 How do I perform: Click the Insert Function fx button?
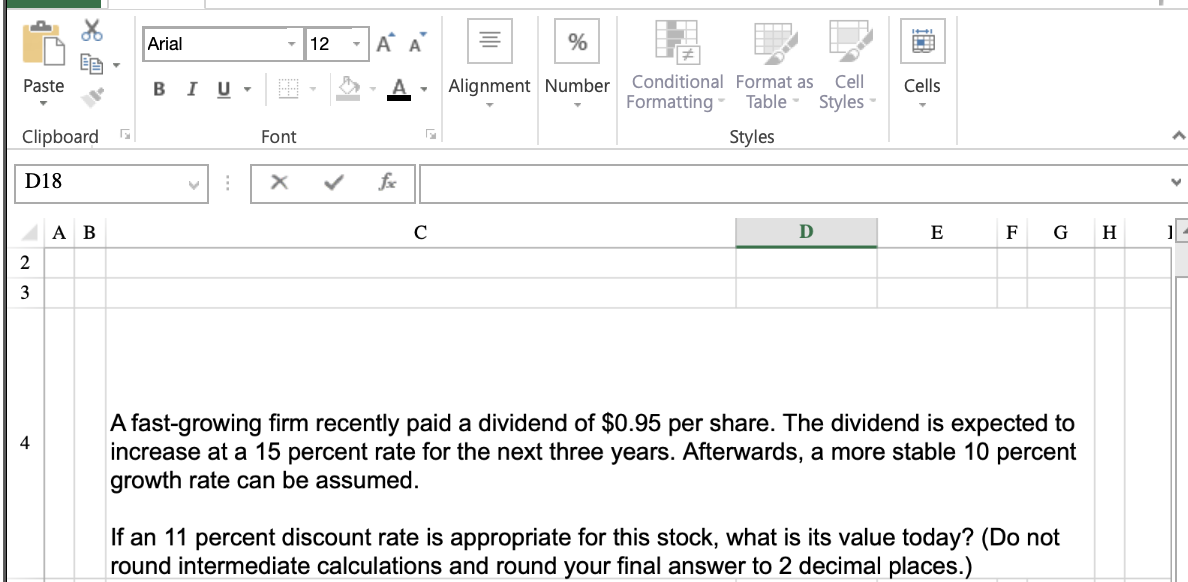point(387,183)
